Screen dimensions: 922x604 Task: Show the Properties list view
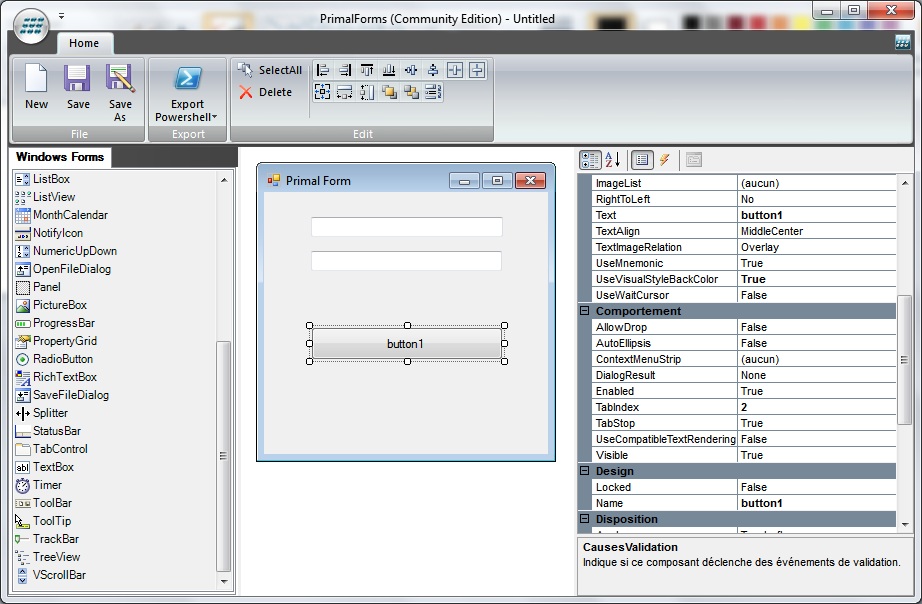pyautogui.click(x=642, y=160)
